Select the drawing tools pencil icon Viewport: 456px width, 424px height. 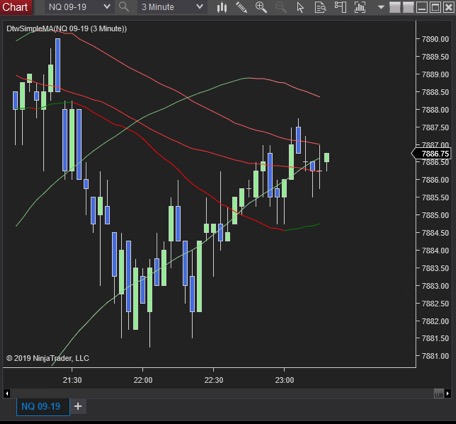(x=241, y=7)
